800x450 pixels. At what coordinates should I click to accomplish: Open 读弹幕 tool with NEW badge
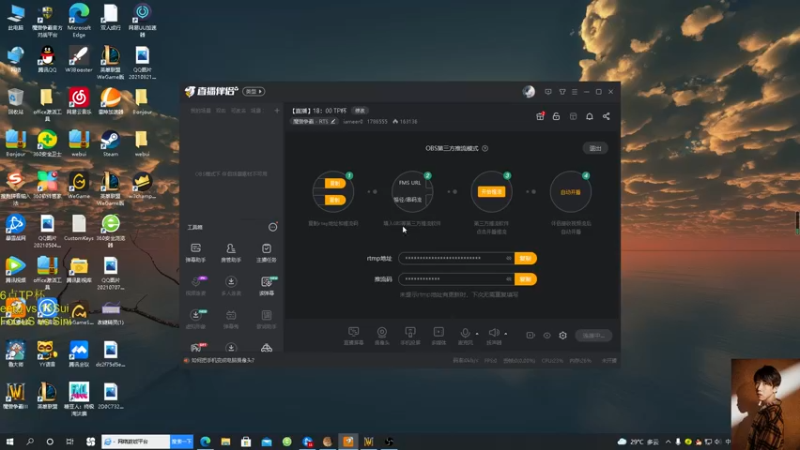click(266, 286)
